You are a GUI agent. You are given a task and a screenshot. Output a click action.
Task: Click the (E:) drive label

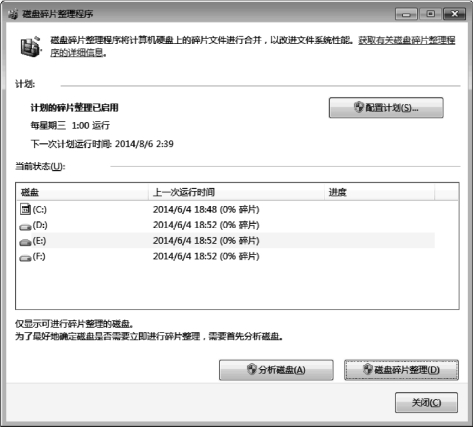pos(39,241)
